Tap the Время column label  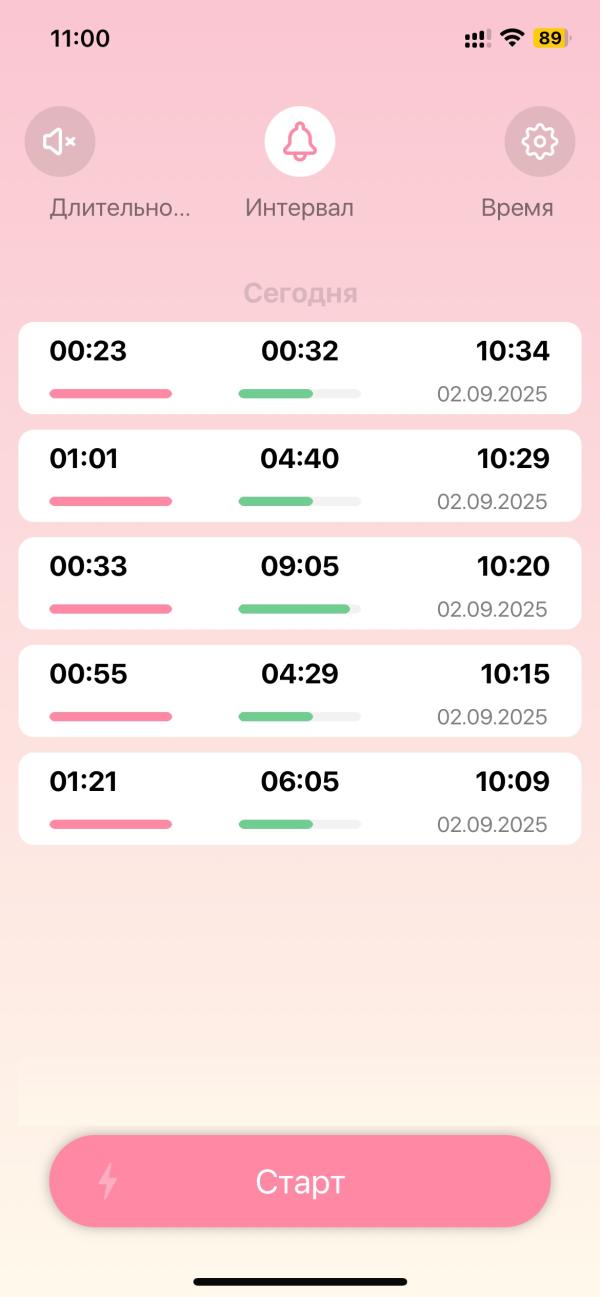pos(517,208)
